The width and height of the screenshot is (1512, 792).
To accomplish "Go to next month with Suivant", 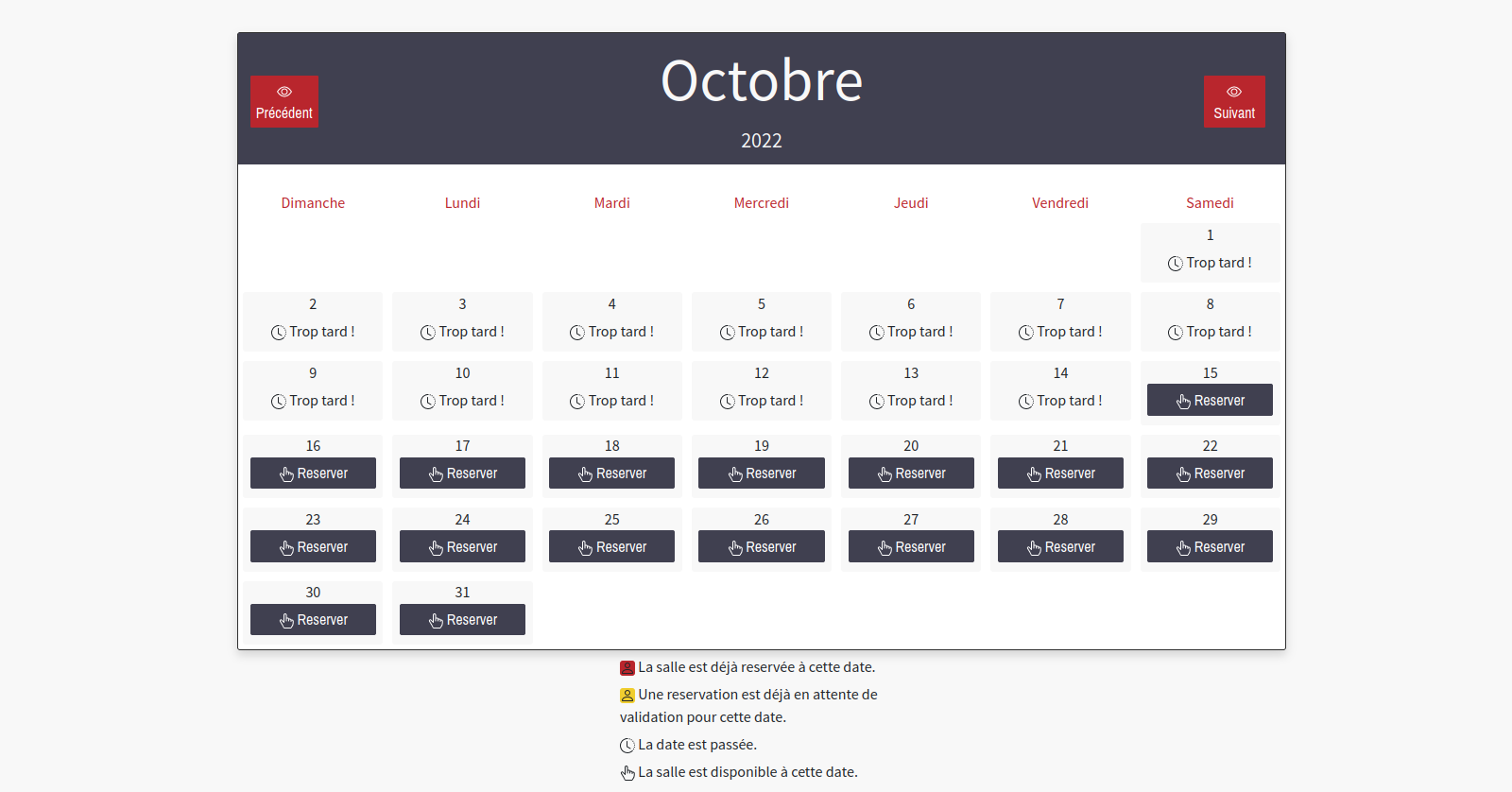I will 1234,102.
